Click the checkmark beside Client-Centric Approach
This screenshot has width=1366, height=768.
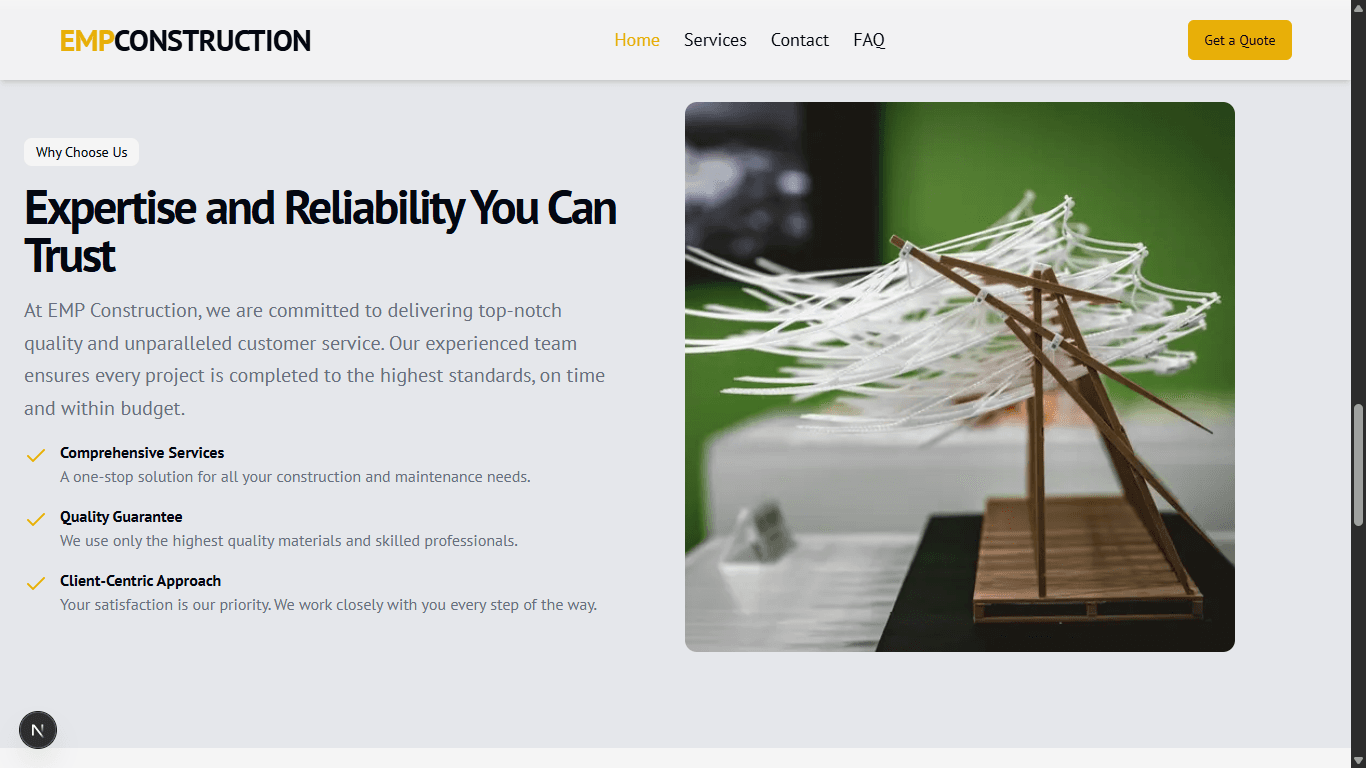36,584
